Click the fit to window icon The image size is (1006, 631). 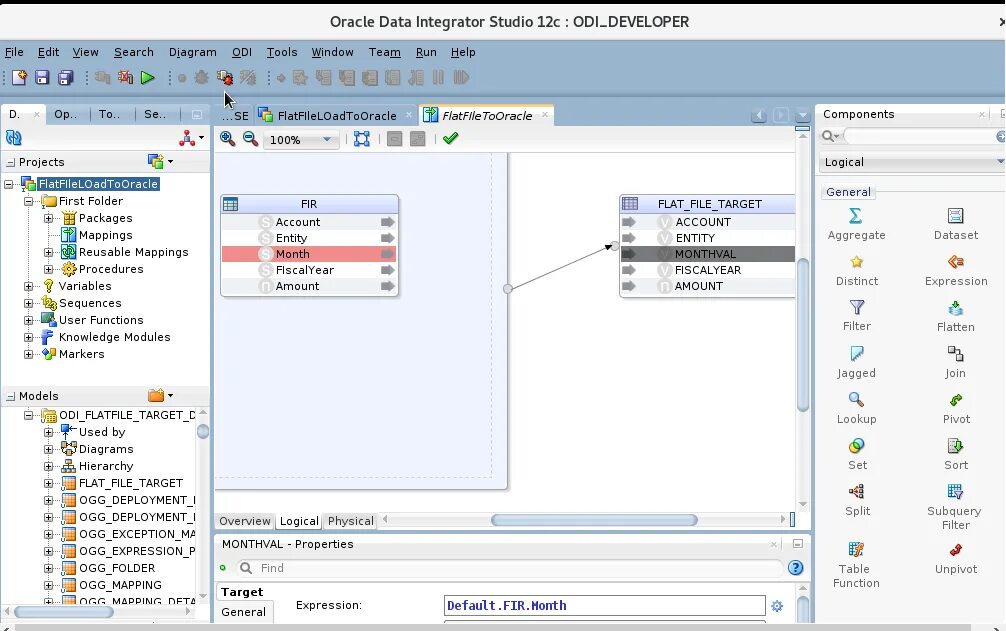click(362, 139)
